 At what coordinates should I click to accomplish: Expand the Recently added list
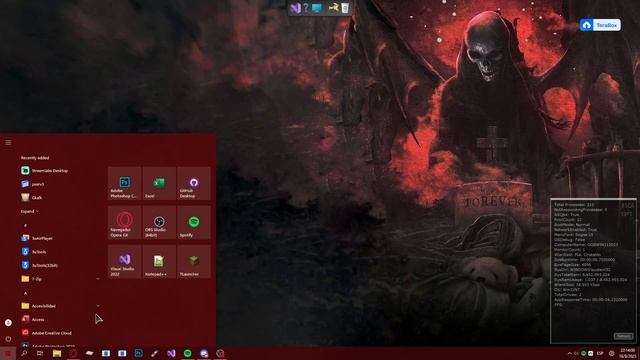coord(30,211)
